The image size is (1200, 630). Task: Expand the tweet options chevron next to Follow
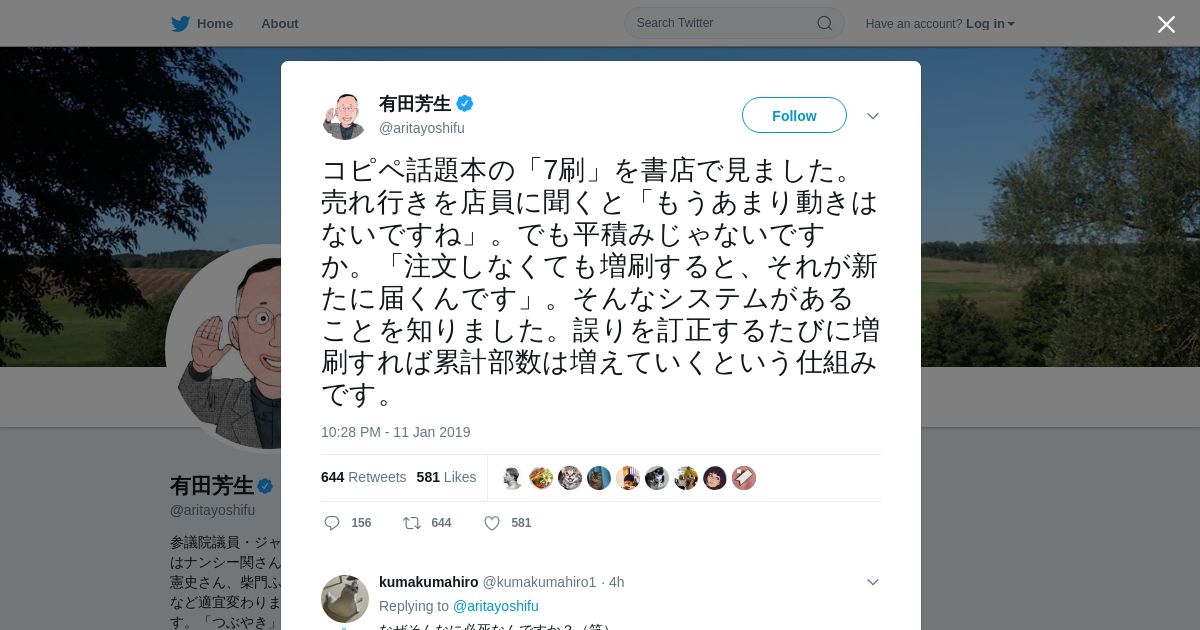click(x=873, y=116)
